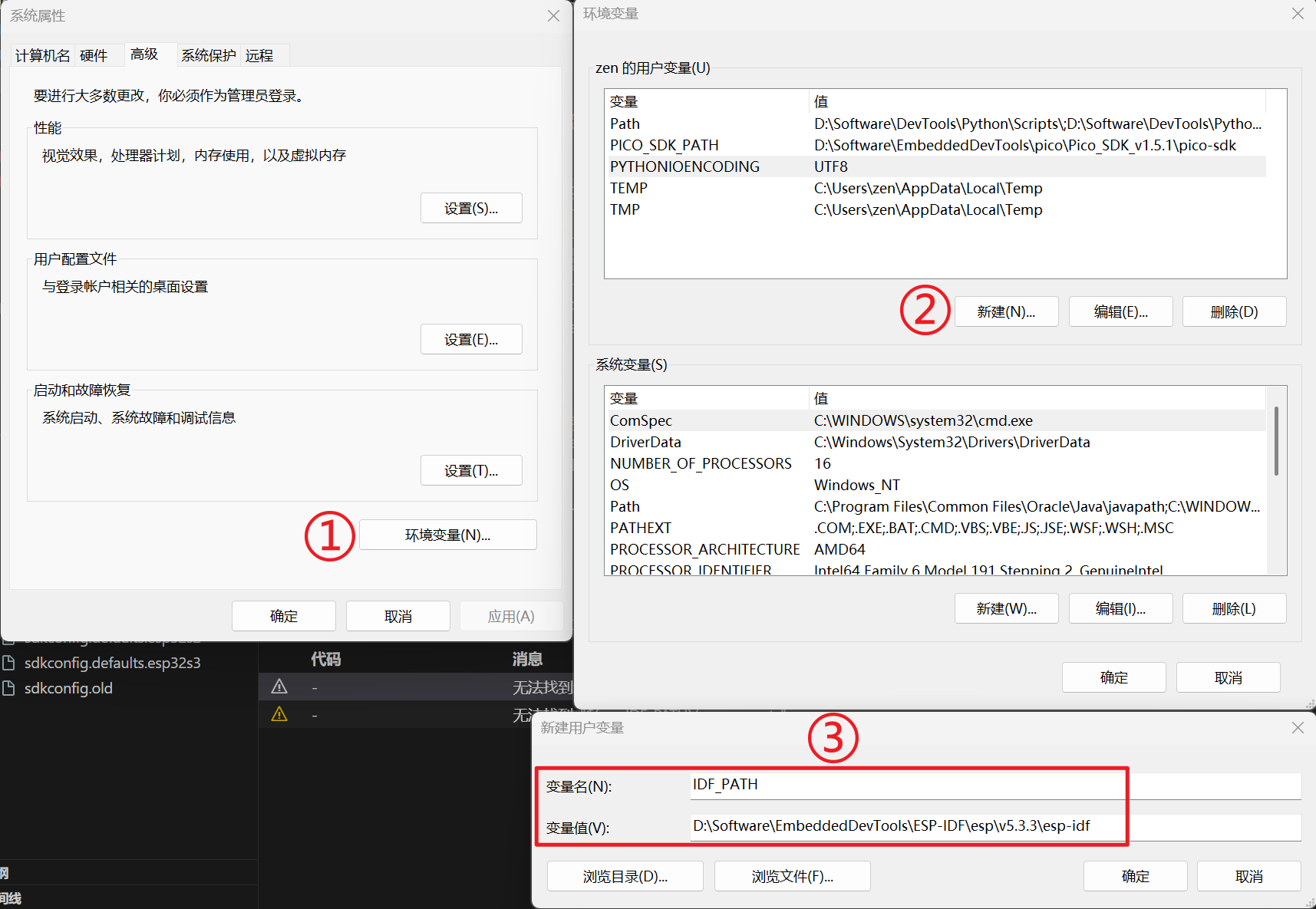
Task: Click the sdkconfig.old file icon
Action: click(x=10, y=688)
